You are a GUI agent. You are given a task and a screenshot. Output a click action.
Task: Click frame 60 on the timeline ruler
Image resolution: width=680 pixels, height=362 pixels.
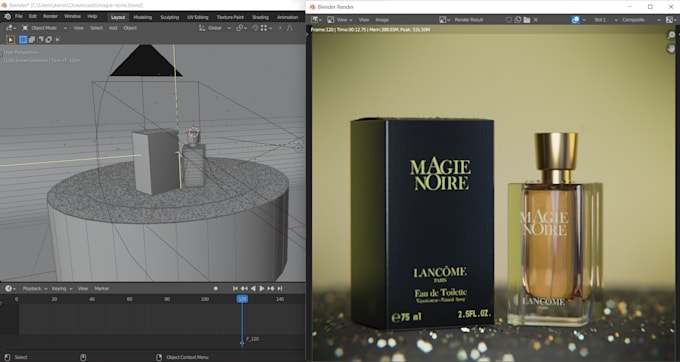click(129, 299)
